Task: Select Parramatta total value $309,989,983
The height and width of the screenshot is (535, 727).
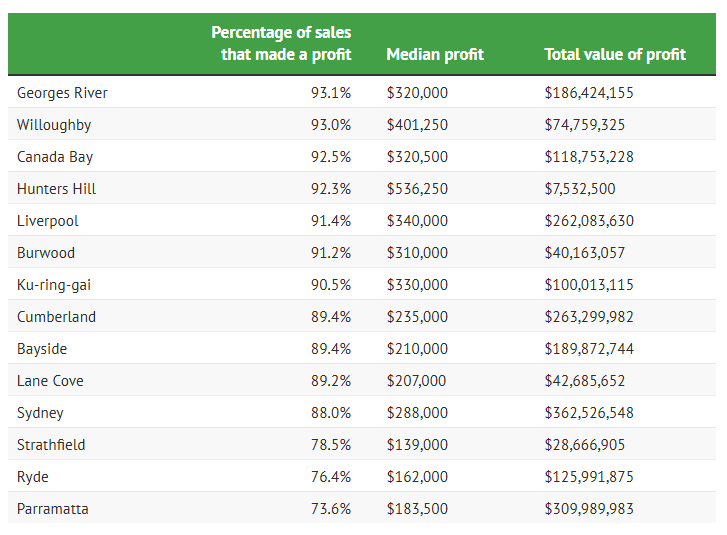Action: 589,509
